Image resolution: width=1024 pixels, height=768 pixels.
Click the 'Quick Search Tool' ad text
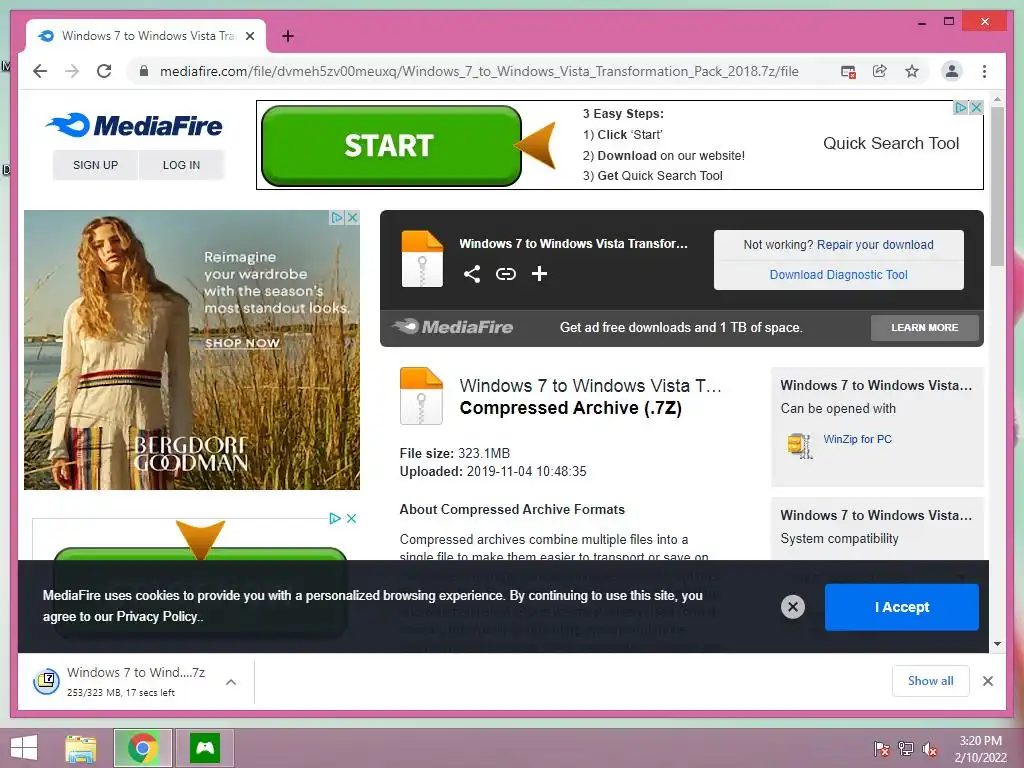(x=891, y=143)
